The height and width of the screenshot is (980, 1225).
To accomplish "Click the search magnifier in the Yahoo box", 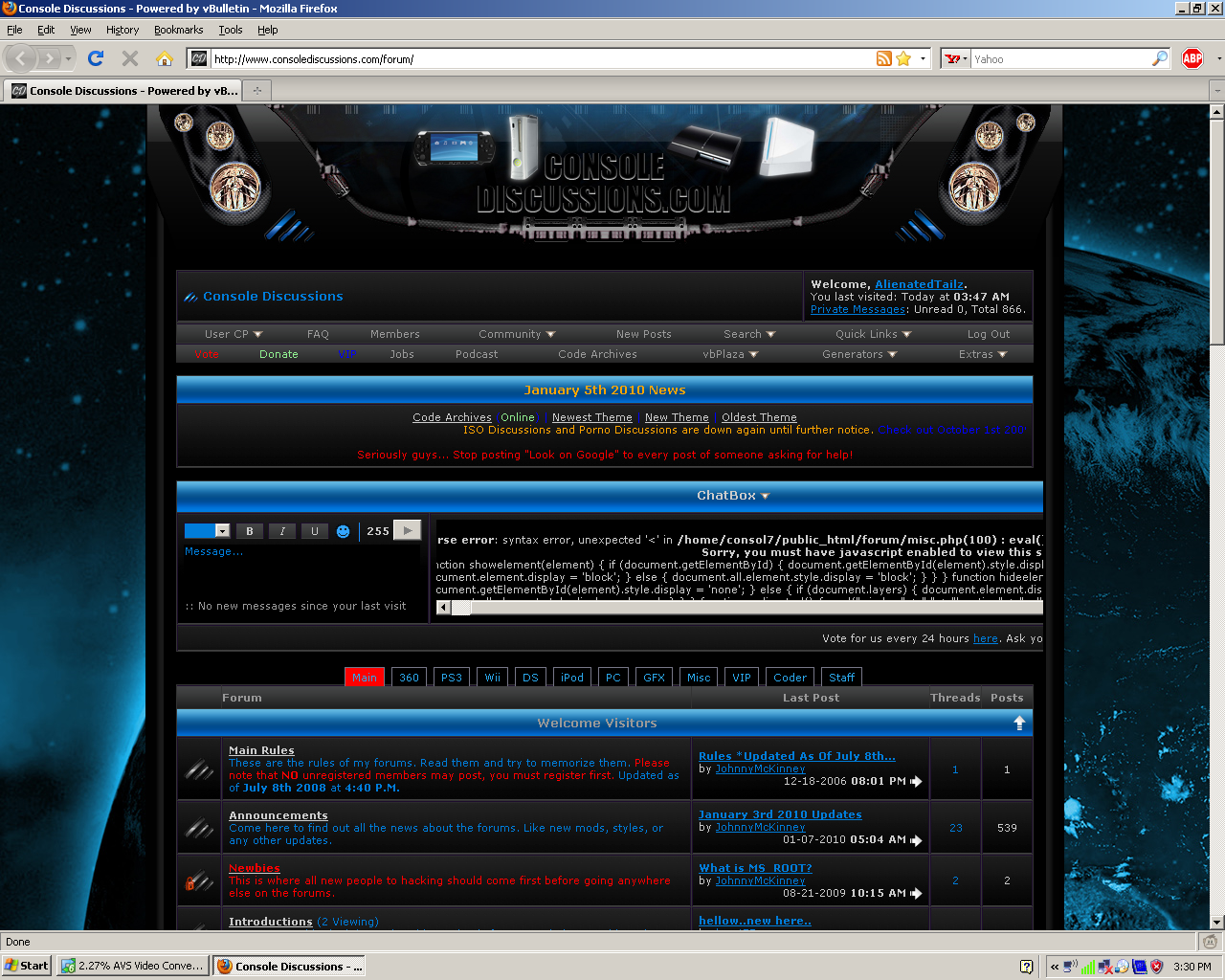I will pyautogui.click(x=1160, y=58).
